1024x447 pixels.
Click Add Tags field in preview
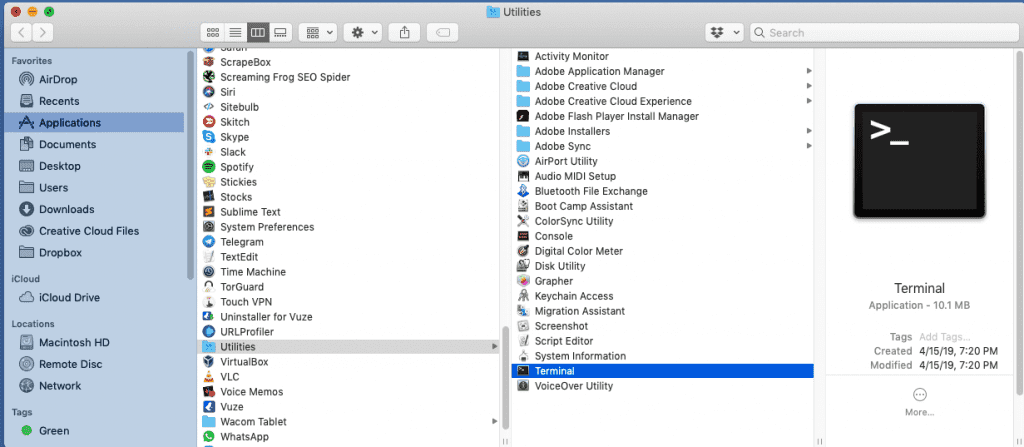point(944,337)
